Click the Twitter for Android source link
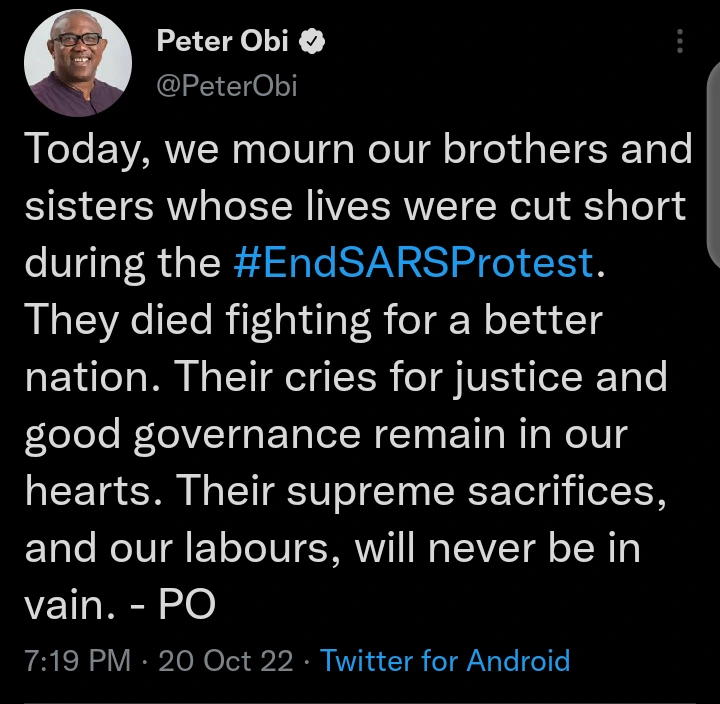The height and width of the screenshot is (704, 720). tap(445, 661)
